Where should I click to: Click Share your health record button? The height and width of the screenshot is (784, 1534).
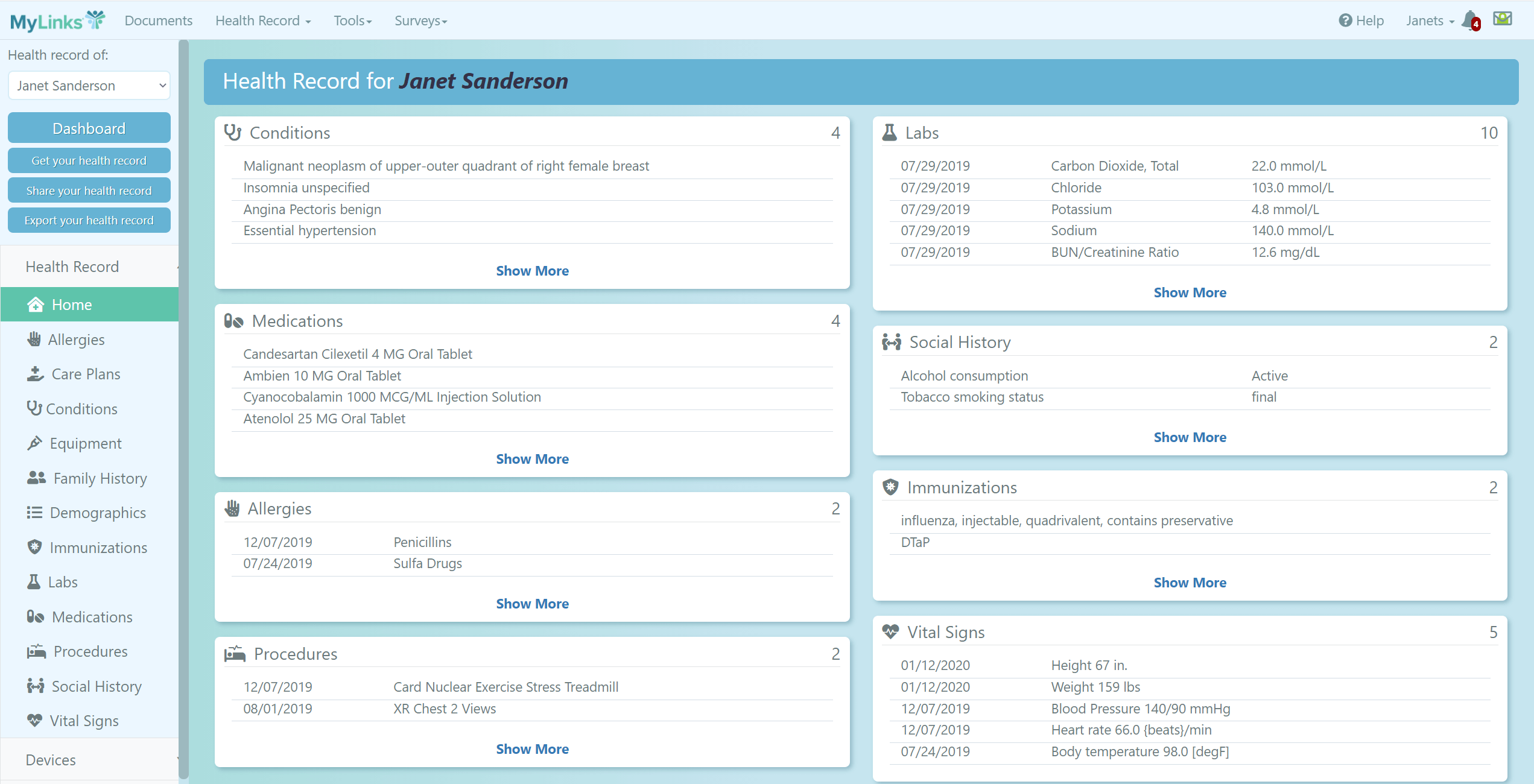tap(89, 191)
